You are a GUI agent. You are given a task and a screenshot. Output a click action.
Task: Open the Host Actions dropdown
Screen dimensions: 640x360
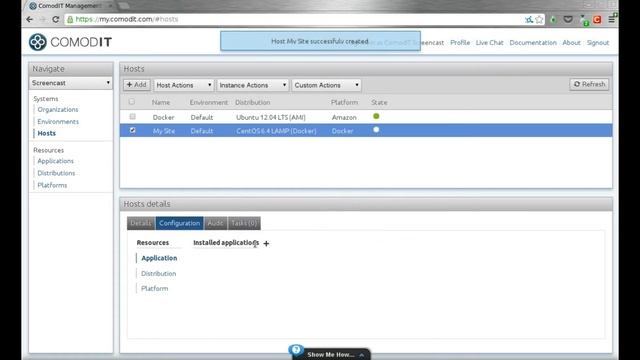click(184, 85)
